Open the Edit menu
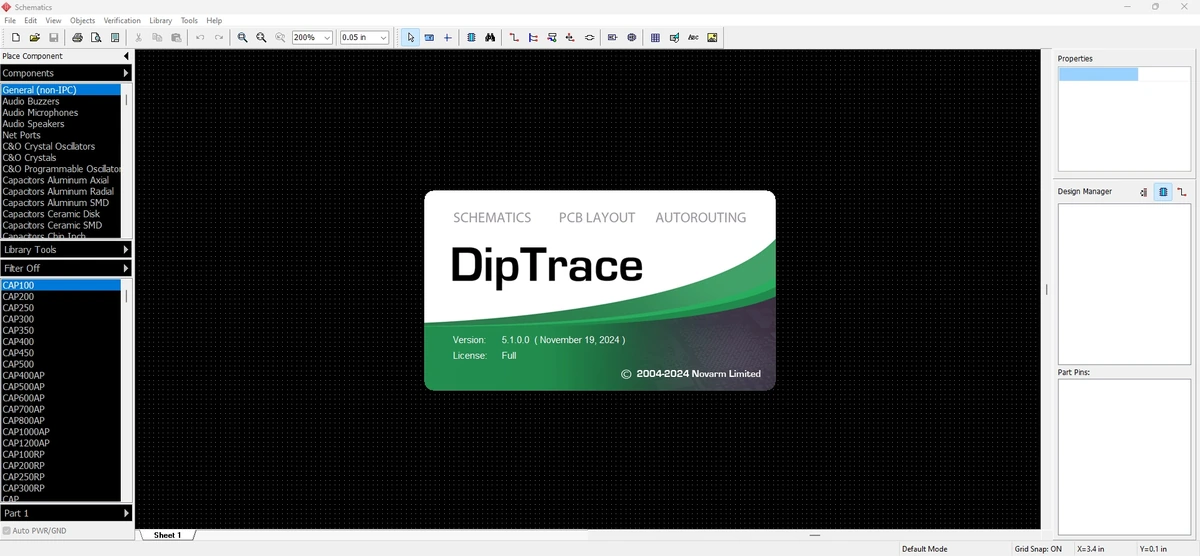 (31, 20)
